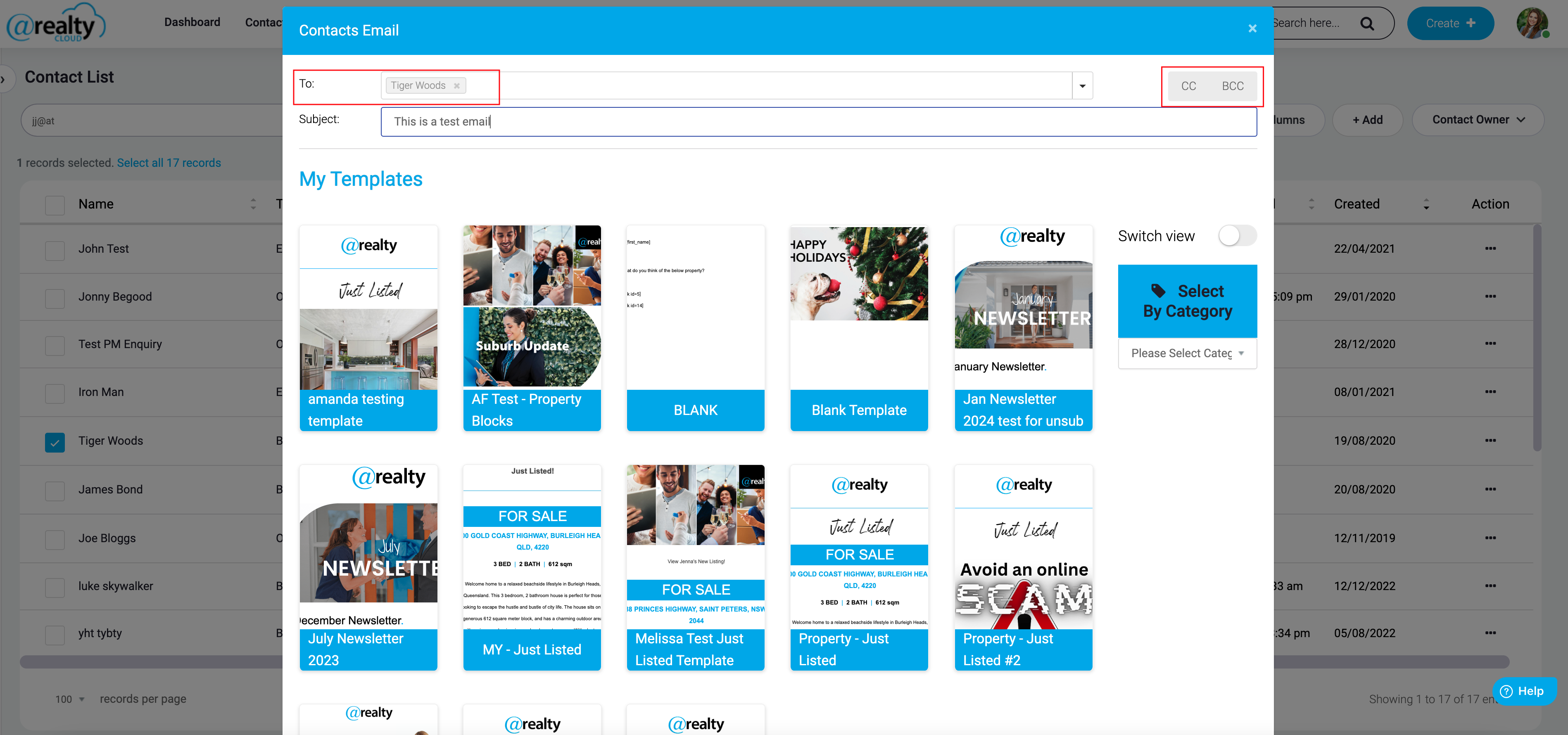Check the John Test row checkbox
The image size is (1568, 735).
(x=55, y=250)
